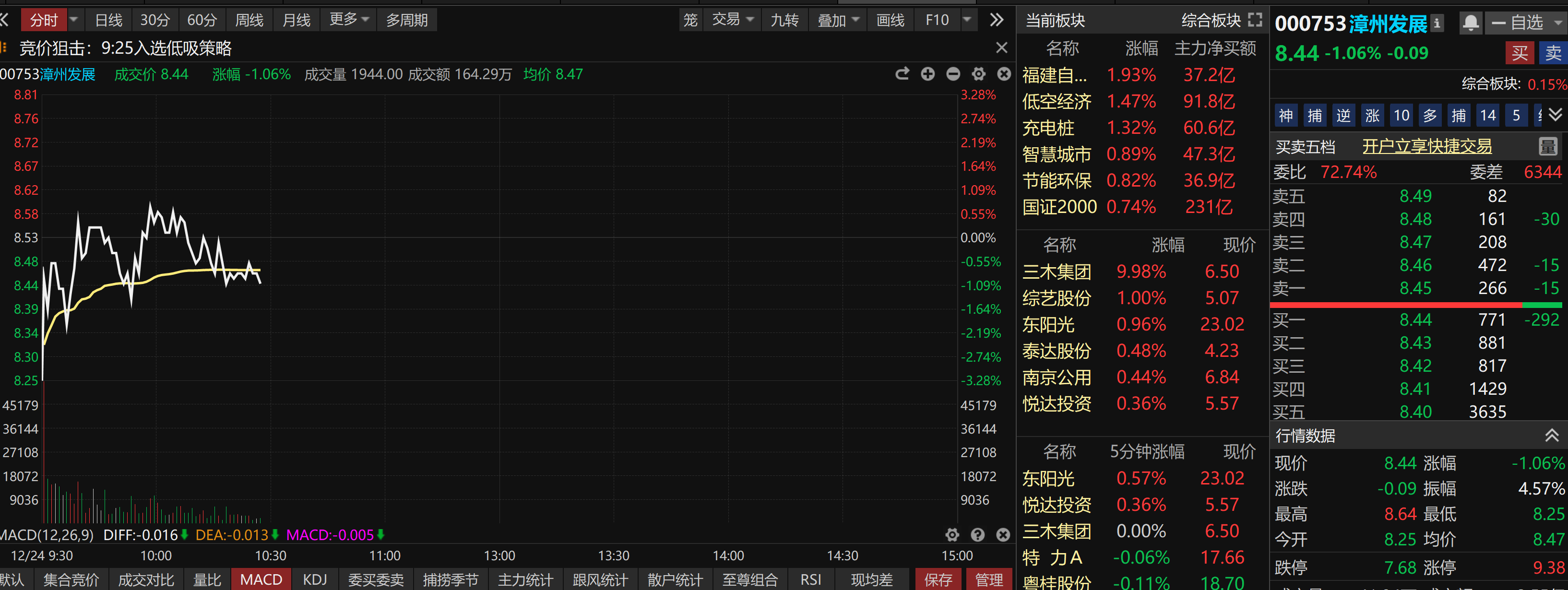Zoom out the chart with minus icon

point(953,74)
